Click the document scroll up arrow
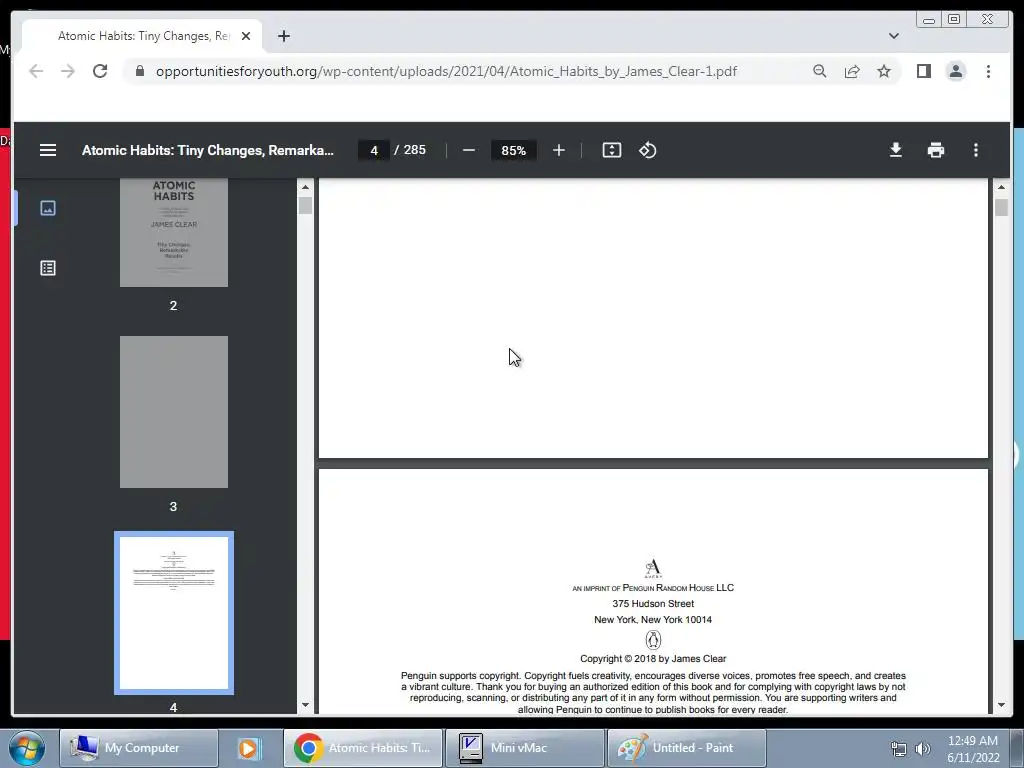1024x768 pixels. pyautogui.click(x=1001, y=187)
